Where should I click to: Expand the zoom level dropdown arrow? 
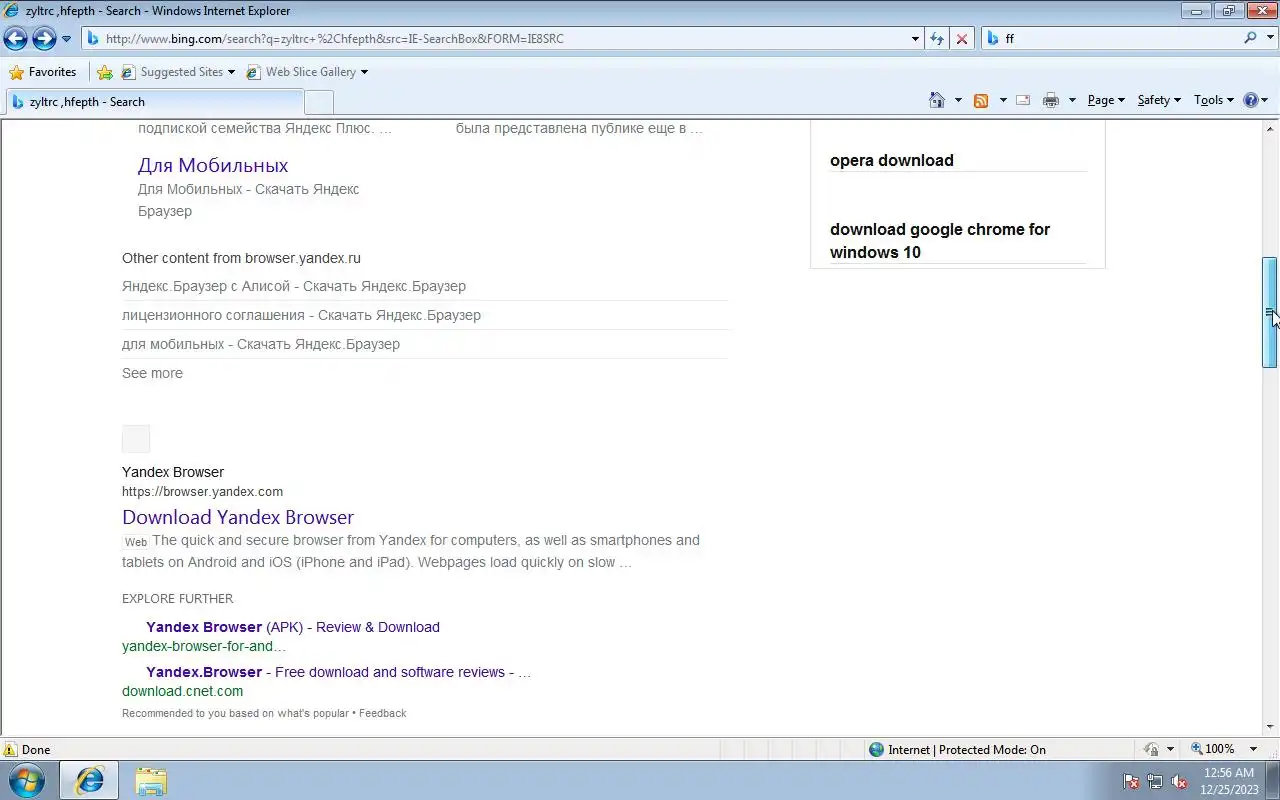click(1253, 749)
